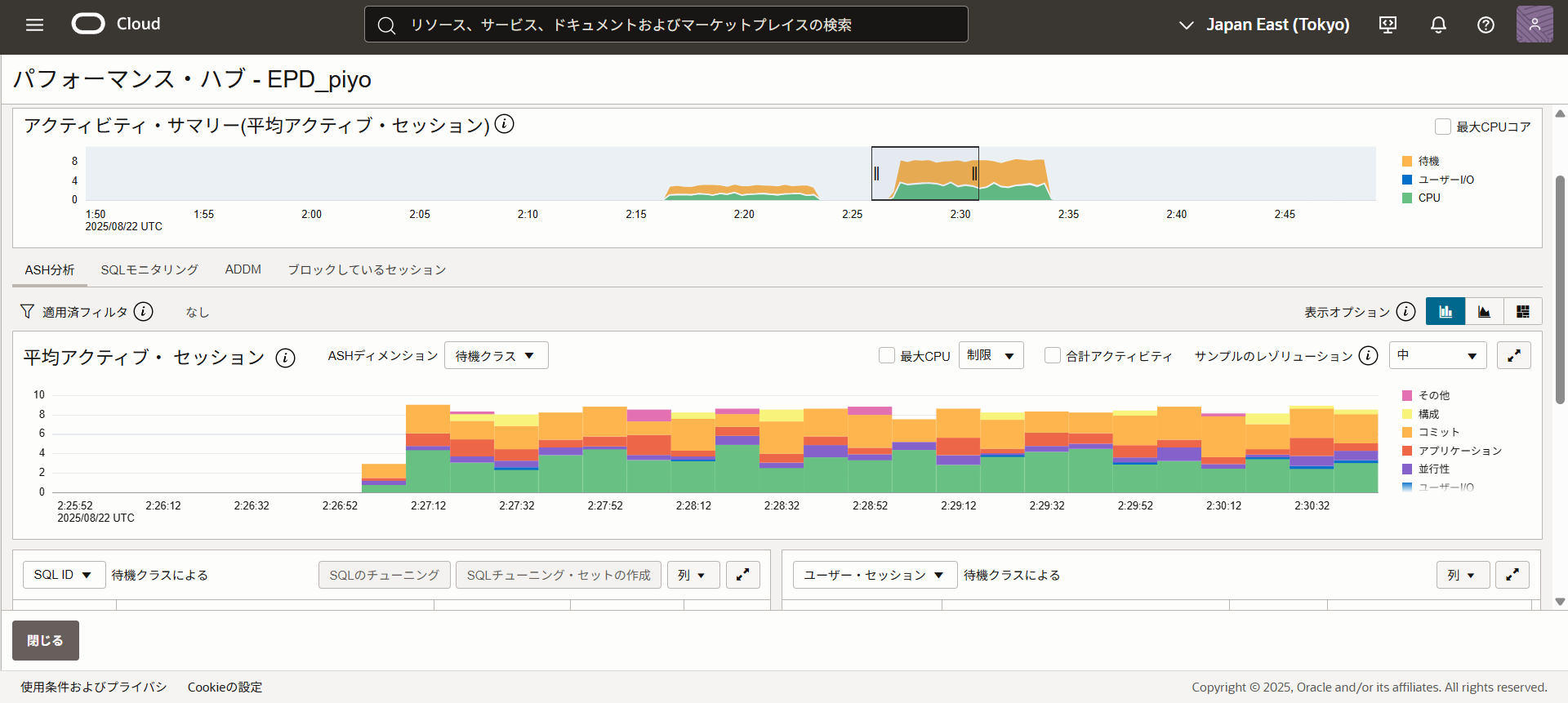Expand the Average Active Sessions chart
The height and width of the screenshot is (703, 1568).
coord(1513,355)
